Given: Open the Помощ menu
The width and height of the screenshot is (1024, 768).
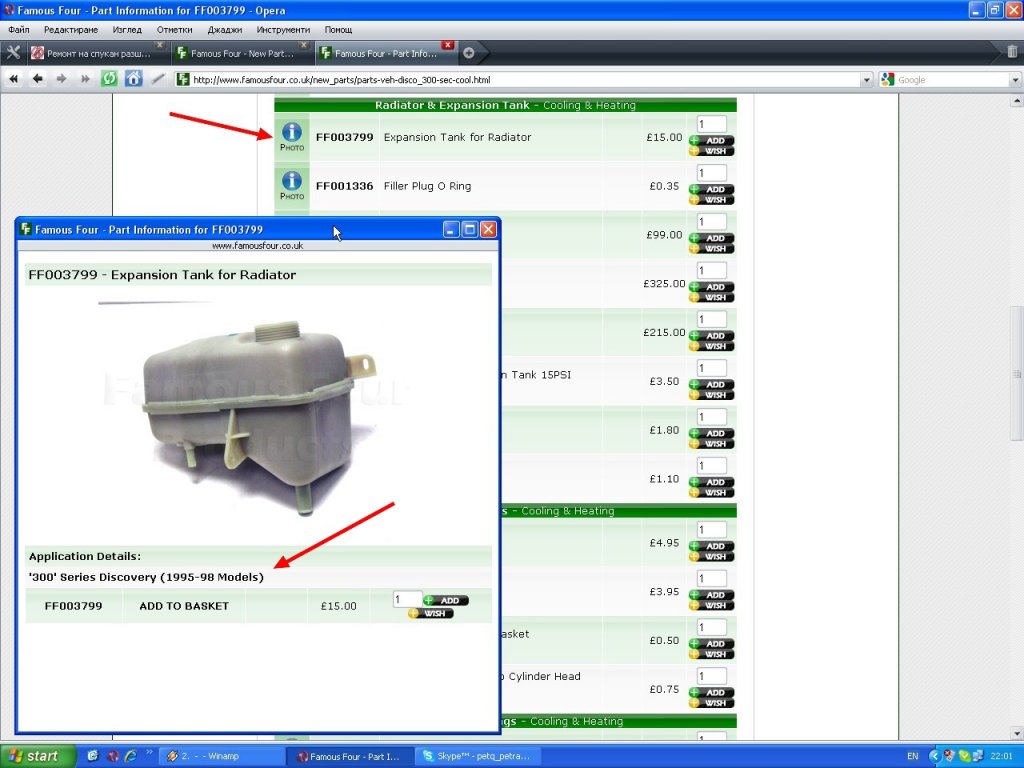Looking at the screenshot, I should (x=338, y=29).
